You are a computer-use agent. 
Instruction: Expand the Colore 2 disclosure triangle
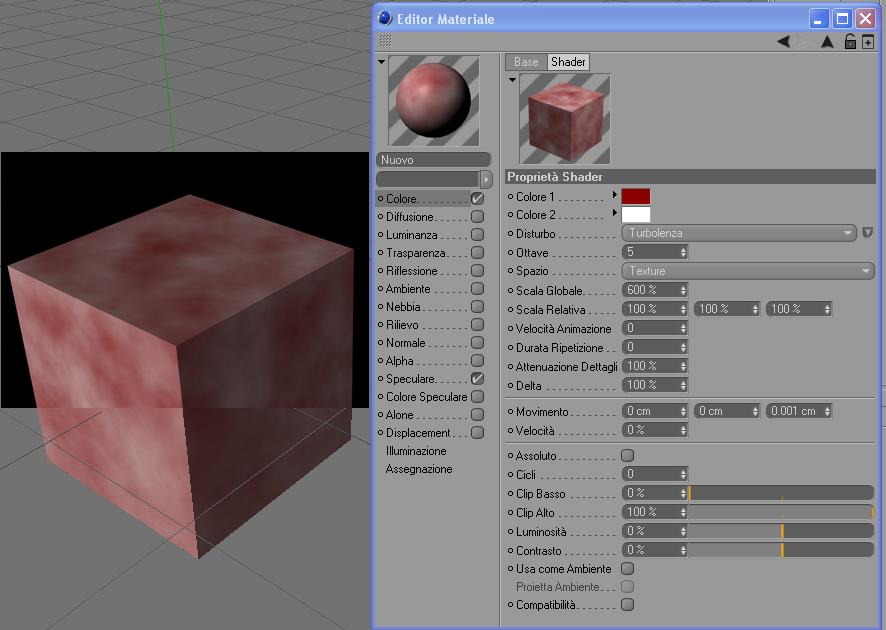(615, 213)
